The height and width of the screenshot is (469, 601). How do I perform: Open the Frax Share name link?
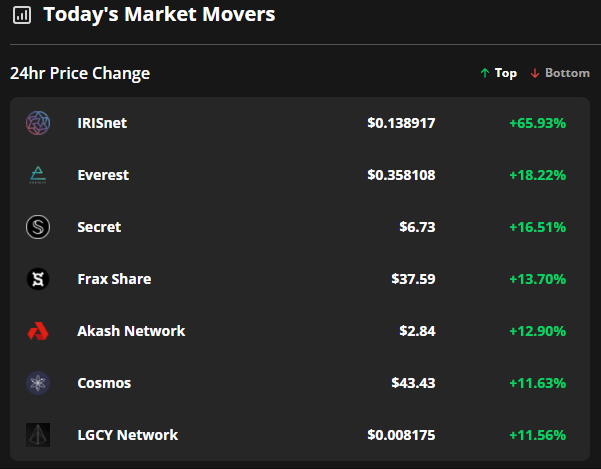point(114,279)
